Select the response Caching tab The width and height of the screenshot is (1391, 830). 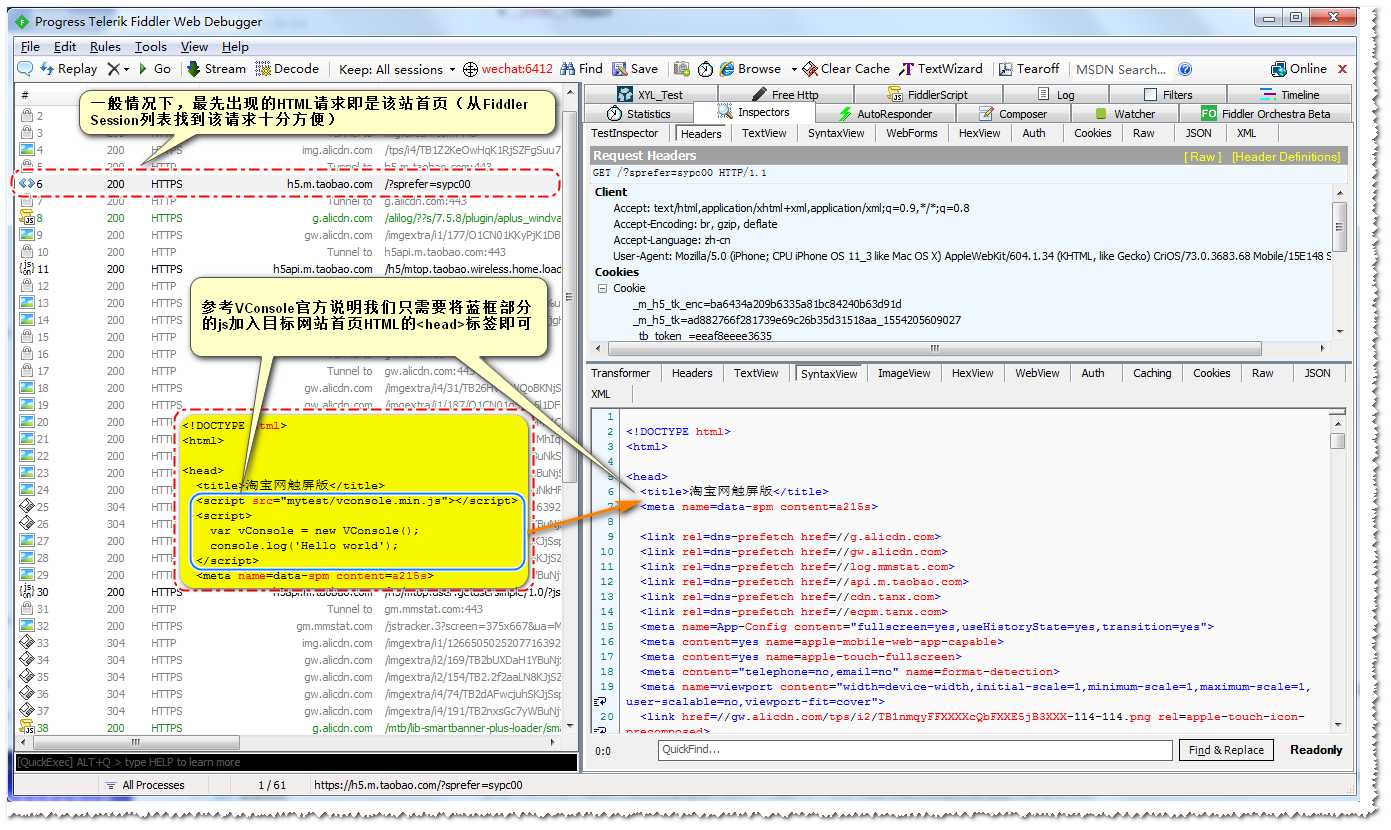(1152, 373)
